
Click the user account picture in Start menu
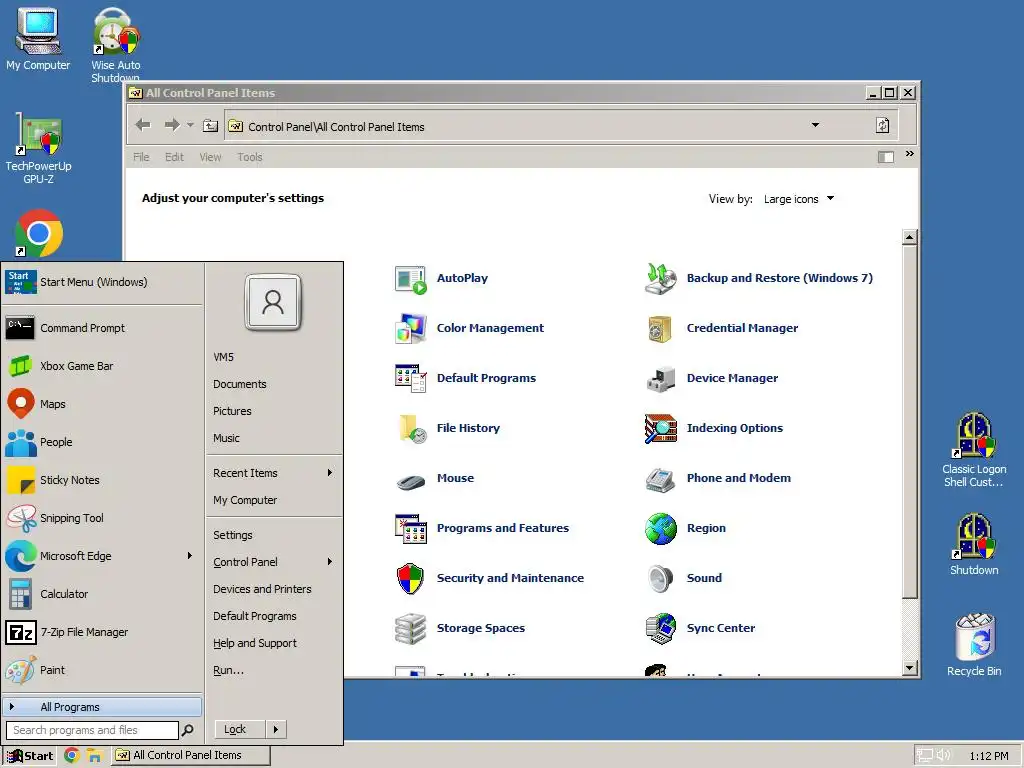click(x=273, y=303)
